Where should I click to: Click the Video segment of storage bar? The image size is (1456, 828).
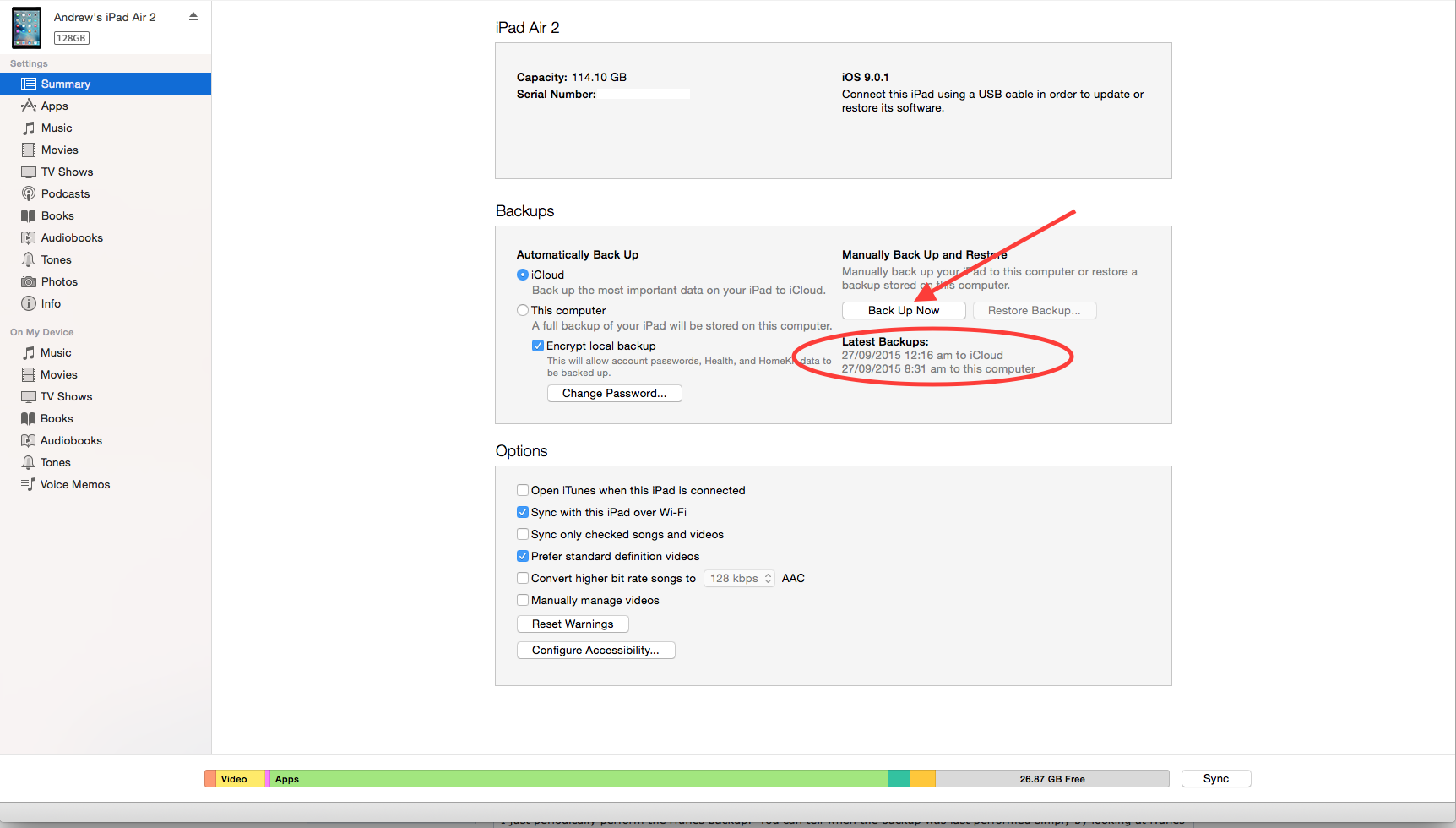[x=241, y=779]
